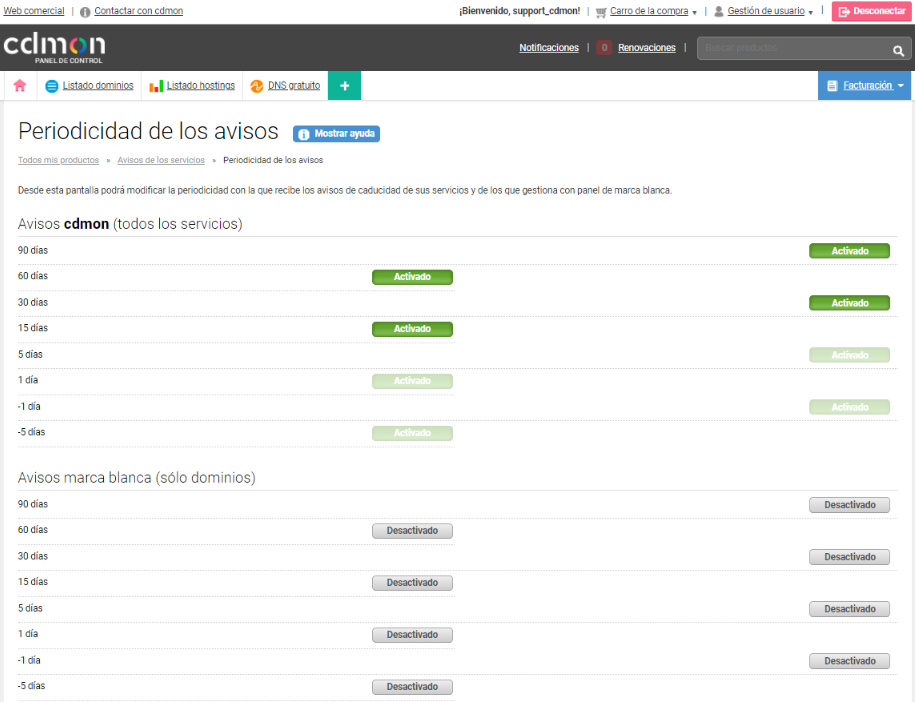Screen dimensions: 915x702
Task: Enable marca blanca 1 día notice
Action: (x=413, y=634)
